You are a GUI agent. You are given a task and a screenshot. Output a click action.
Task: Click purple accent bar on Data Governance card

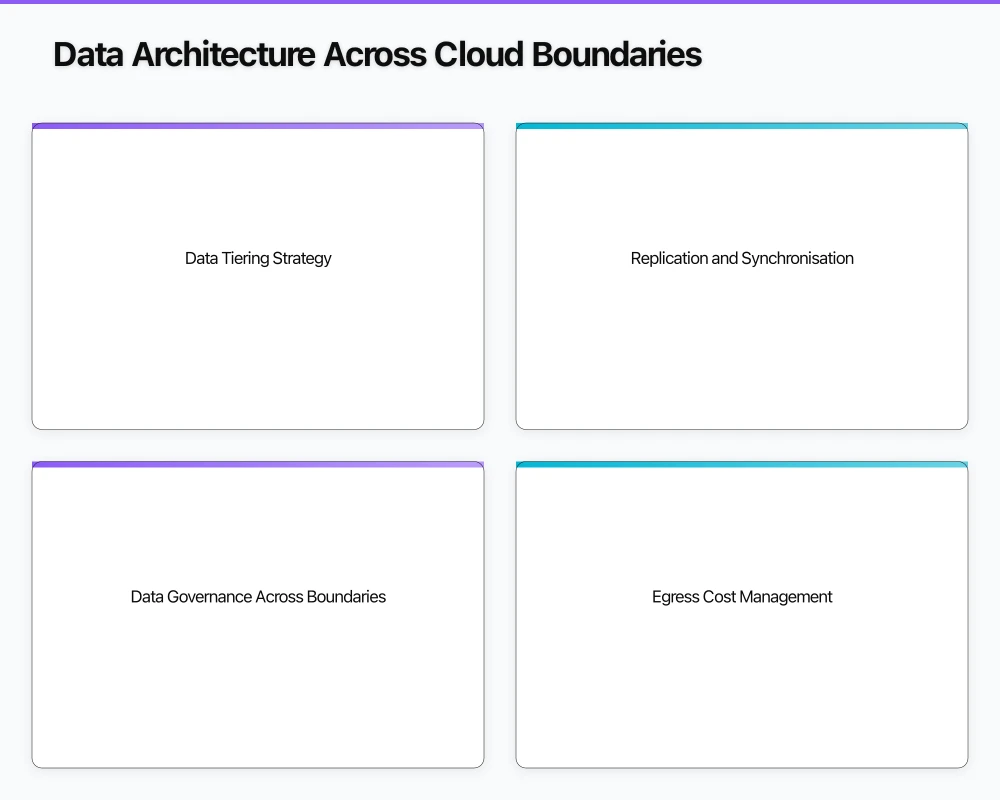click(x=258, y=465)
